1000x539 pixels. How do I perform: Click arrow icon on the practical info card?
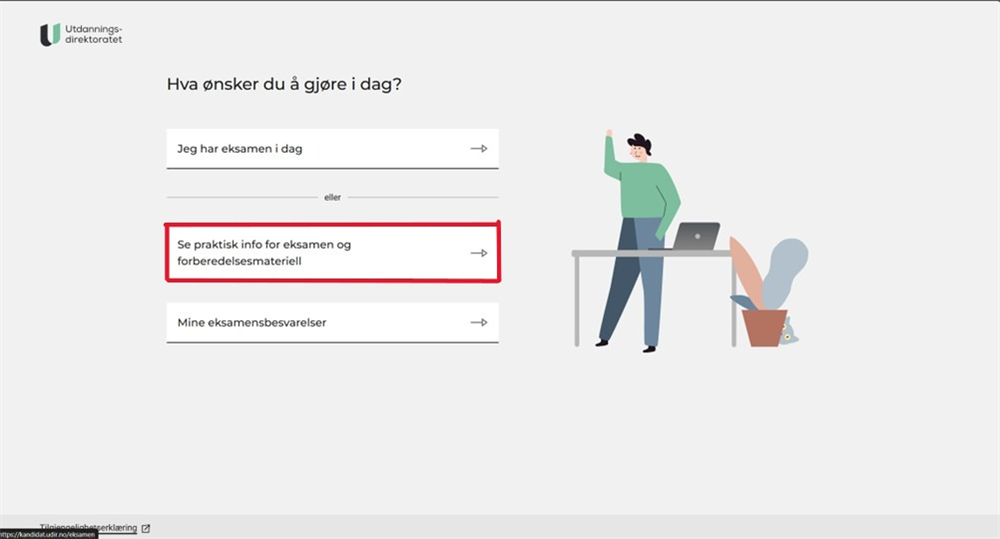(x=479, y=253)
